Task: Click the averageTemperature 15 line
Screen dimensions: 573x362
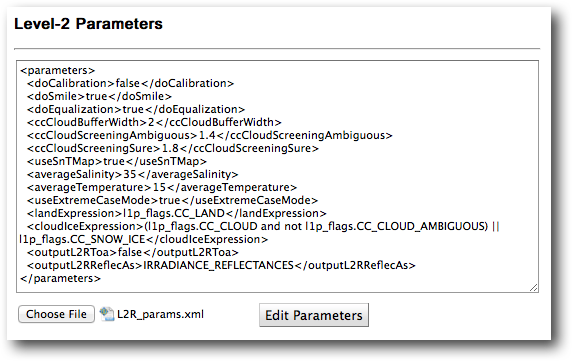Action: click(162, 187)
